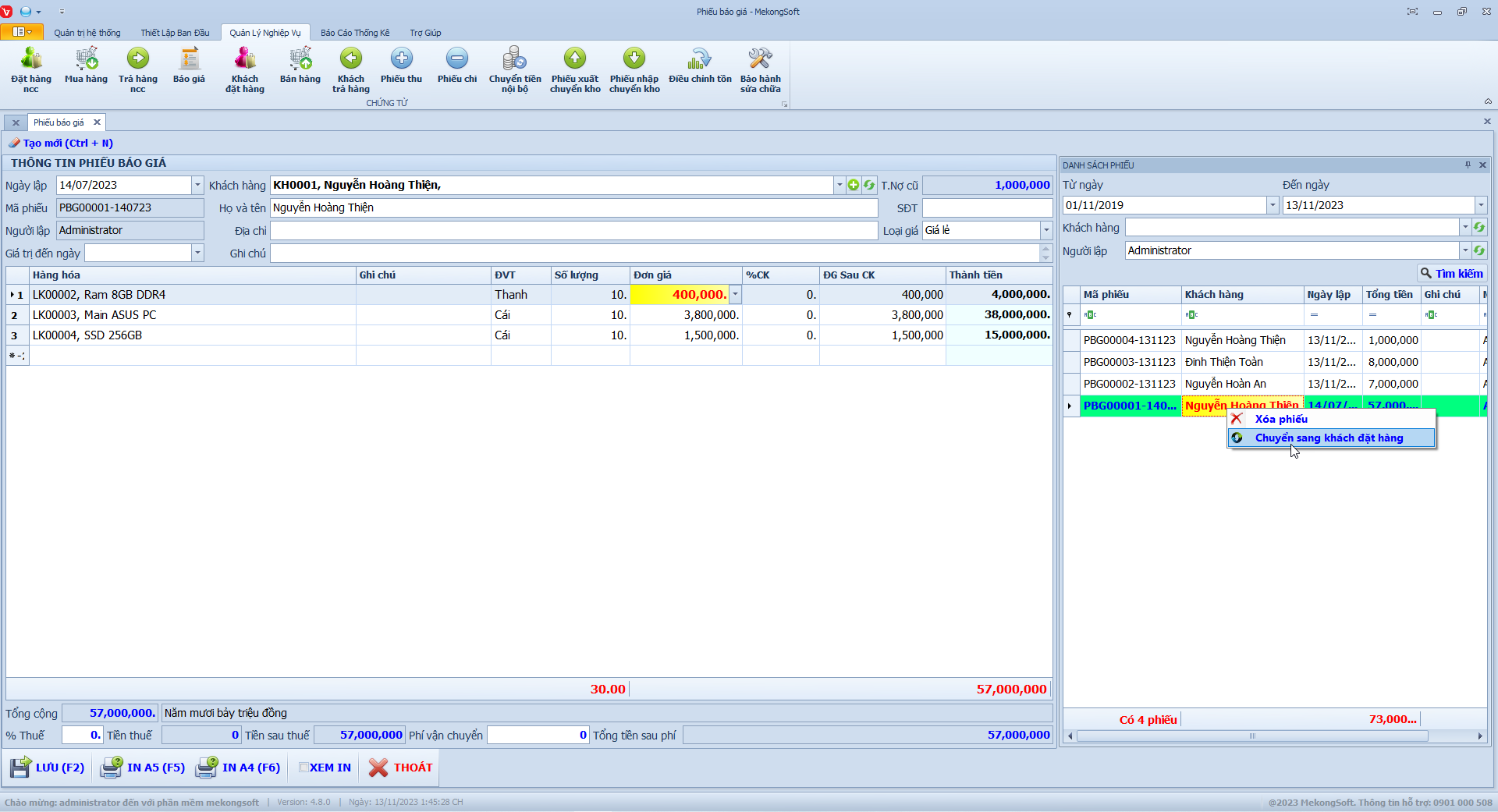Click green add customer plus icon
Image resolution: width=1498 pixels, height=812 pixels.
(x=854, y=185)
